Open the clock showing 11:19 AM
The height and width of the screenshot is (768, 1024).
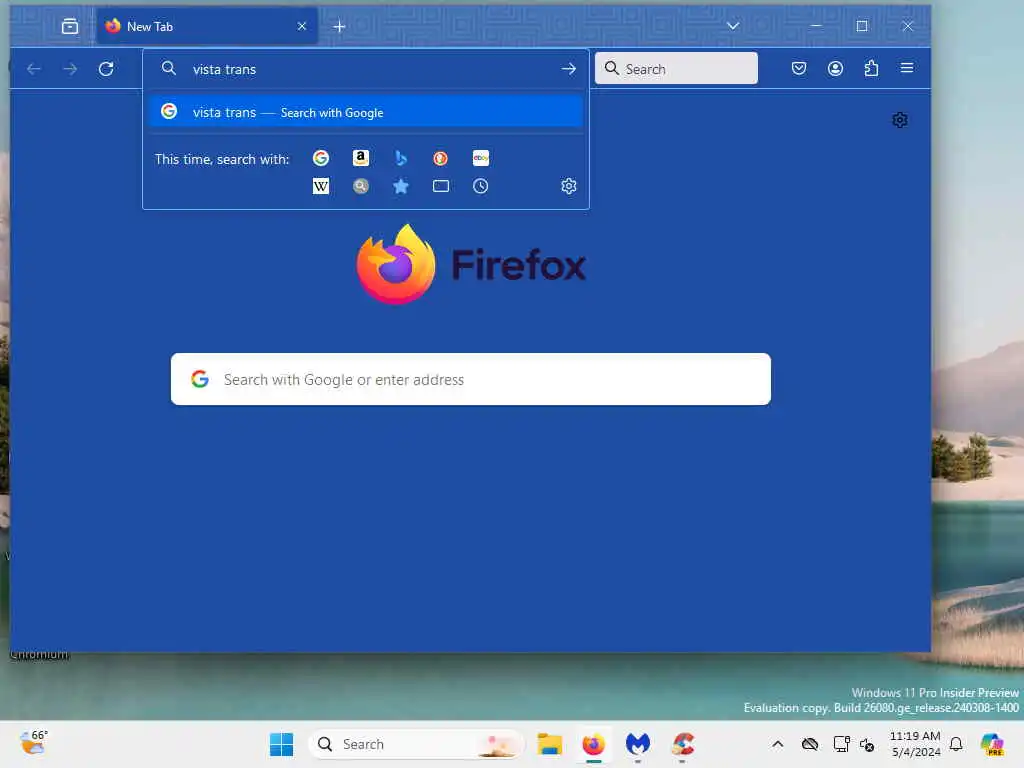tap(916, 744)
